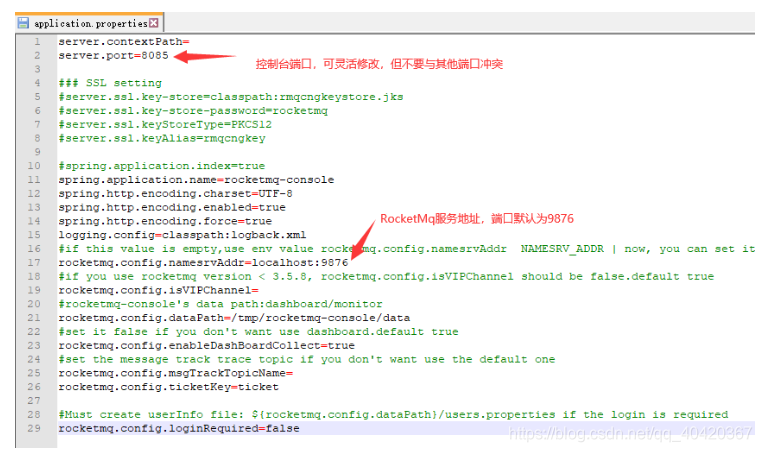Click the rocketmq.config.ticketKey=ticket line
Viewport: 762px width, 452px height.
tap(169, 387)
